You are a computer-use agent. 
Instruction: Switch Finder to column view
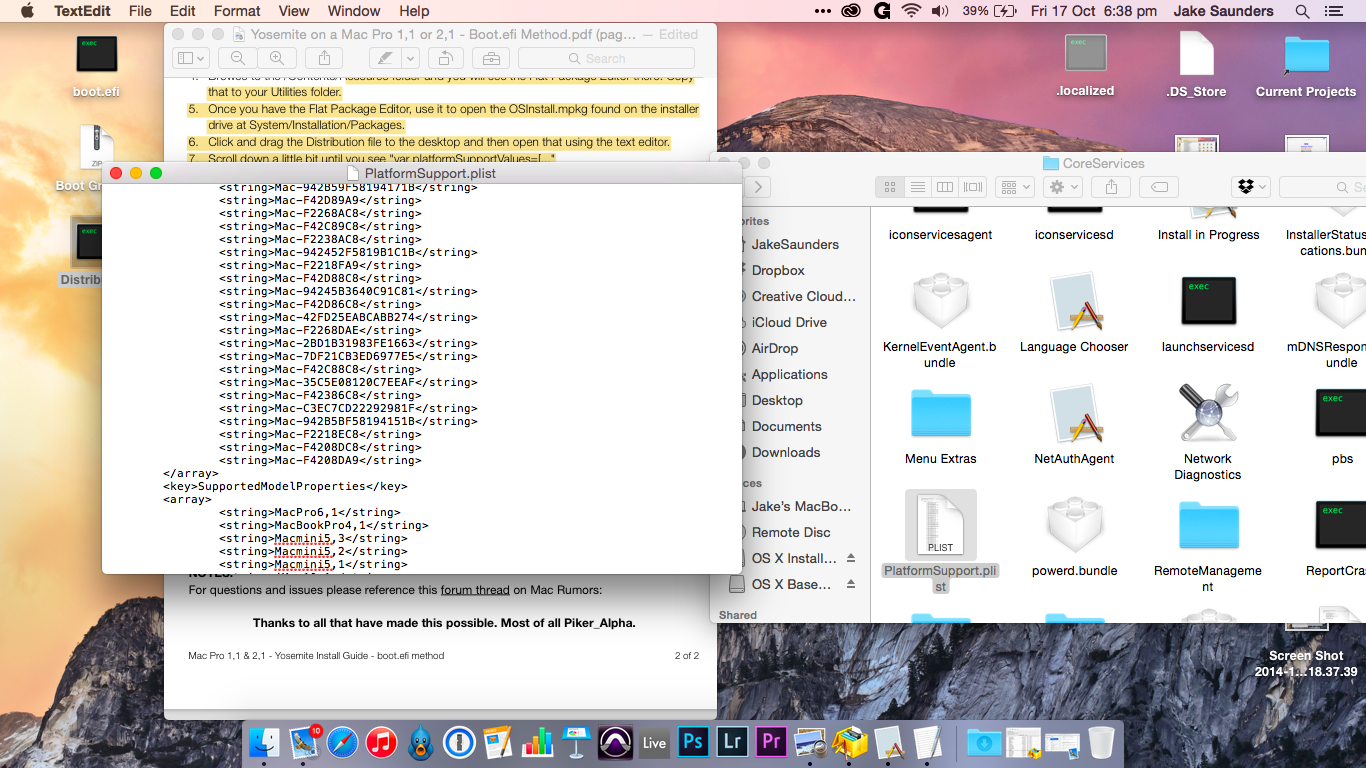tap(945, 187)
